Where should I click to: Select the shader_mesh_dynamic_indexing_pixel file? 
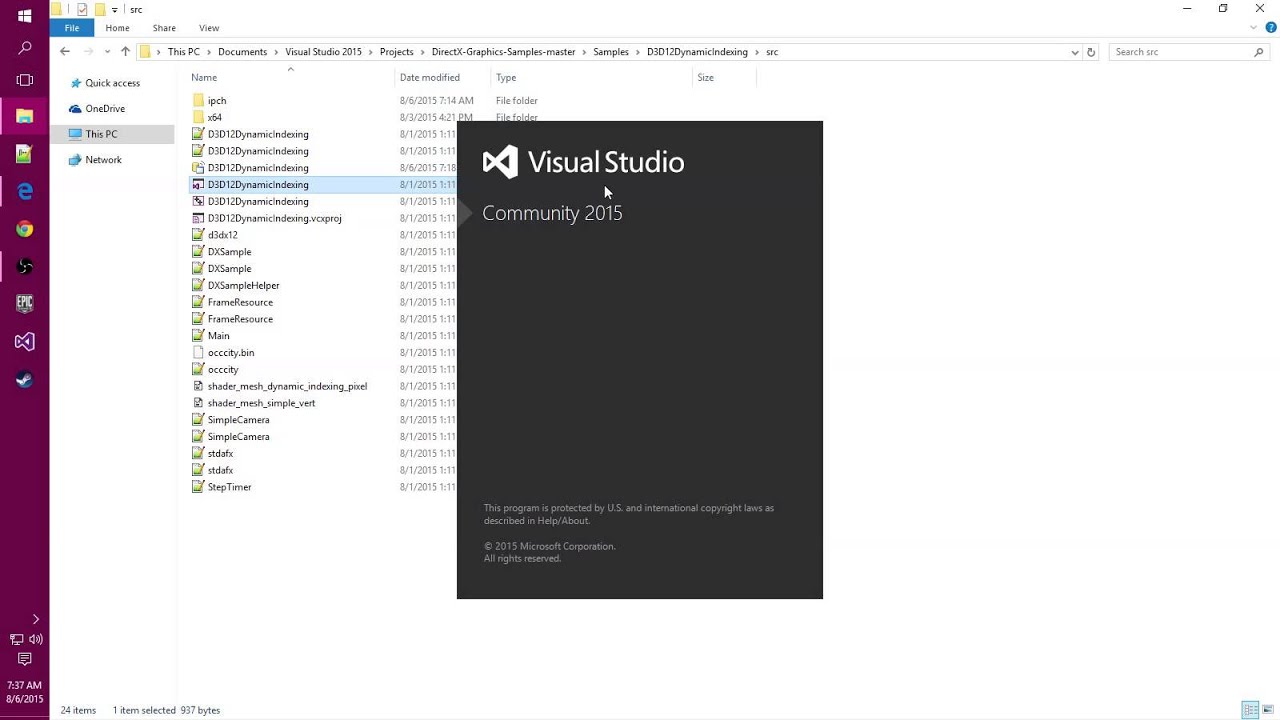point(287,386)
